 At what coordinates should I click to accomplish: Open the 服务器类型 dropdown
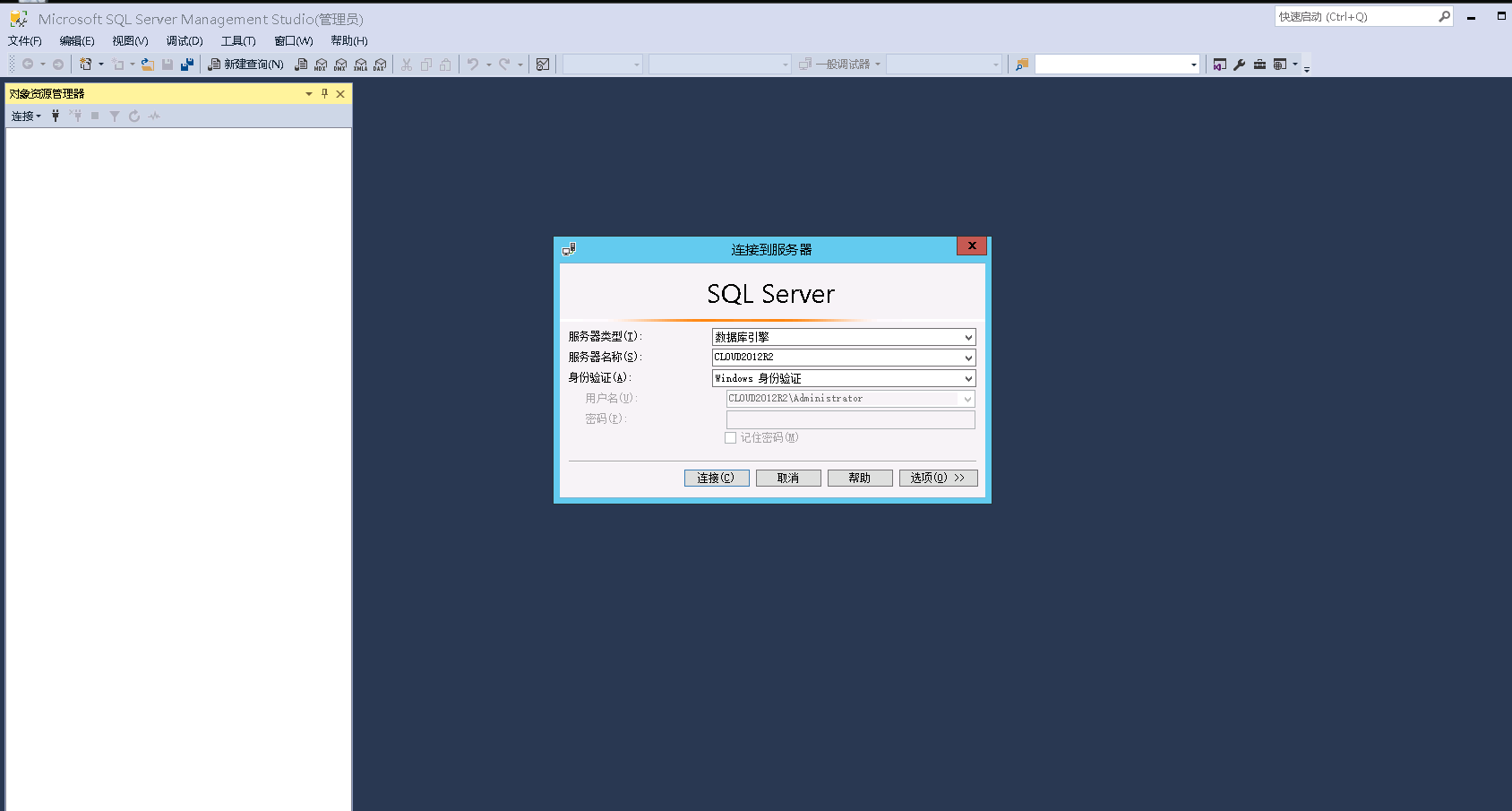(966, 336)
